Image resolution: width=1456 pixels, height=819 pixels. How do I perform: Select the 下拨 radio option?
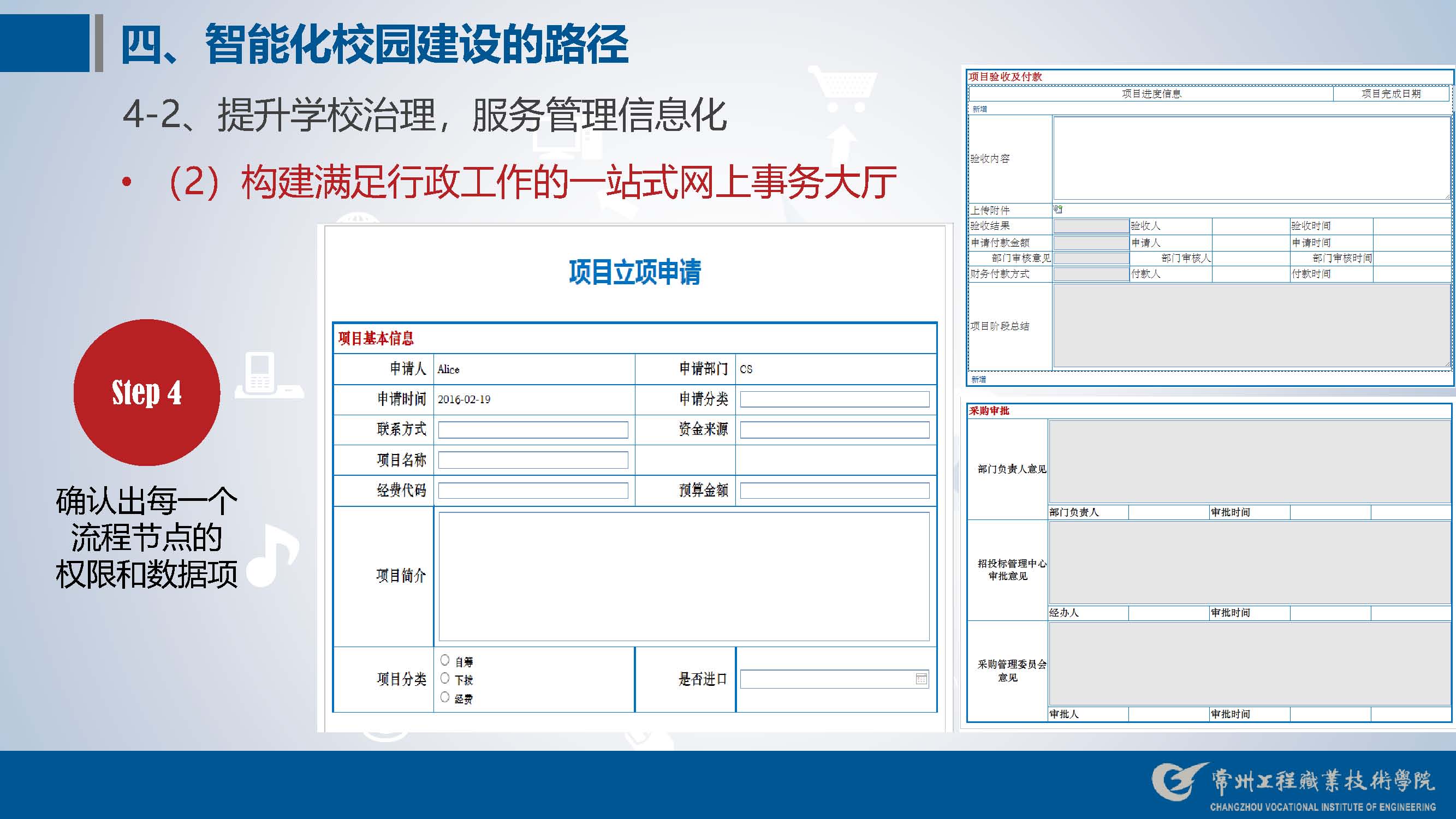click(445, 678)
